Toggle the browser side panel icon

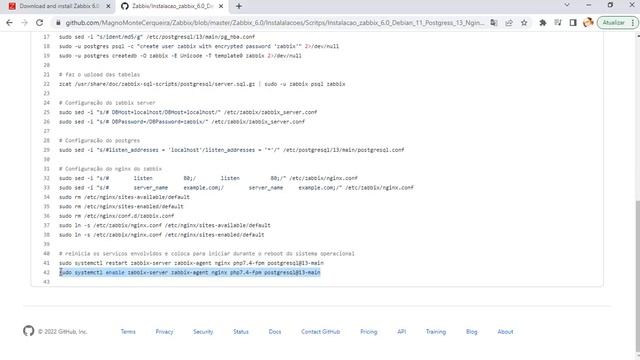(573, 23)
